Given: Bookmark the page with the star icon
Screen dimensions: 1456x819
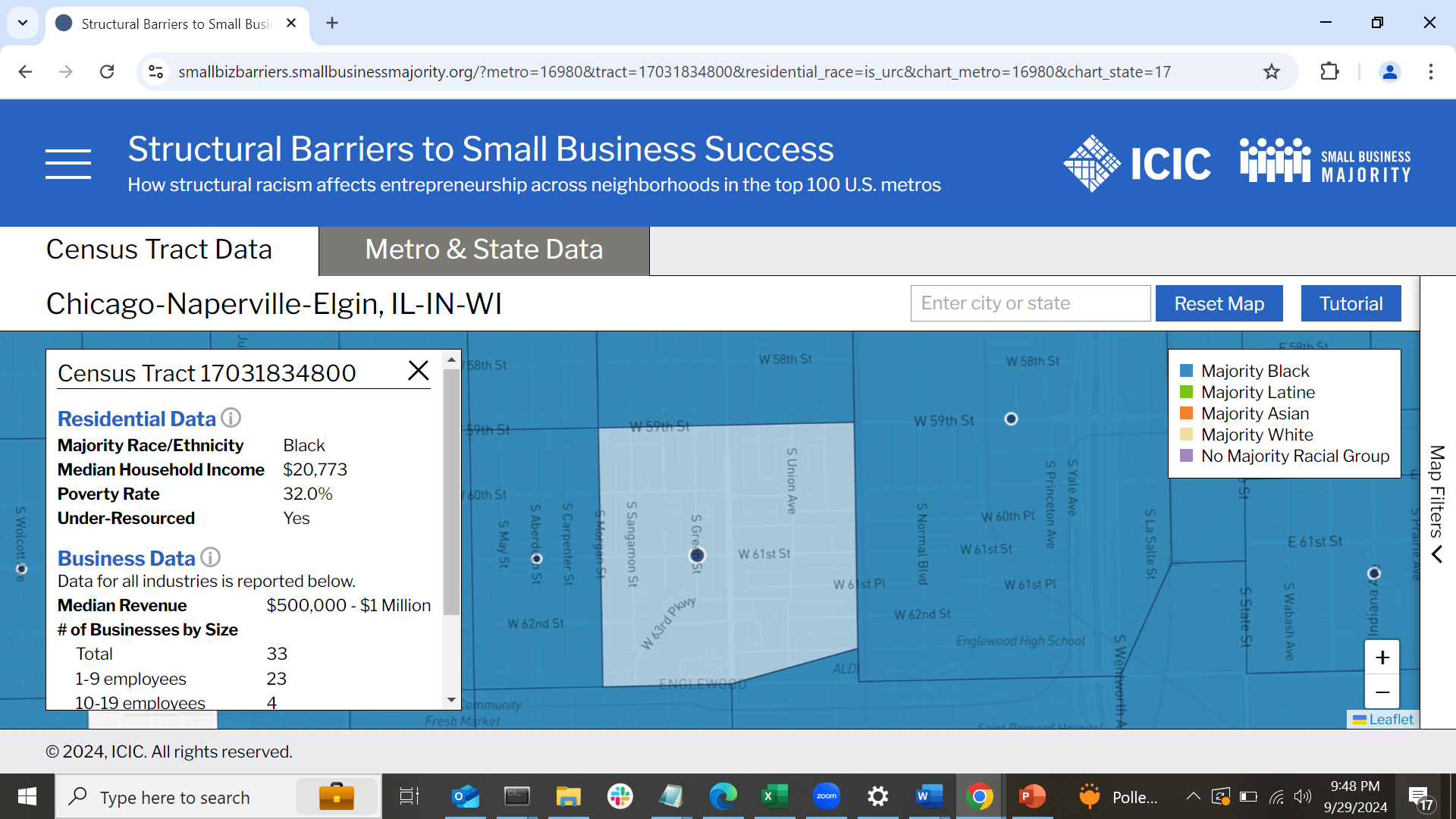Looking at the screenshot, I should [1272, 72].
